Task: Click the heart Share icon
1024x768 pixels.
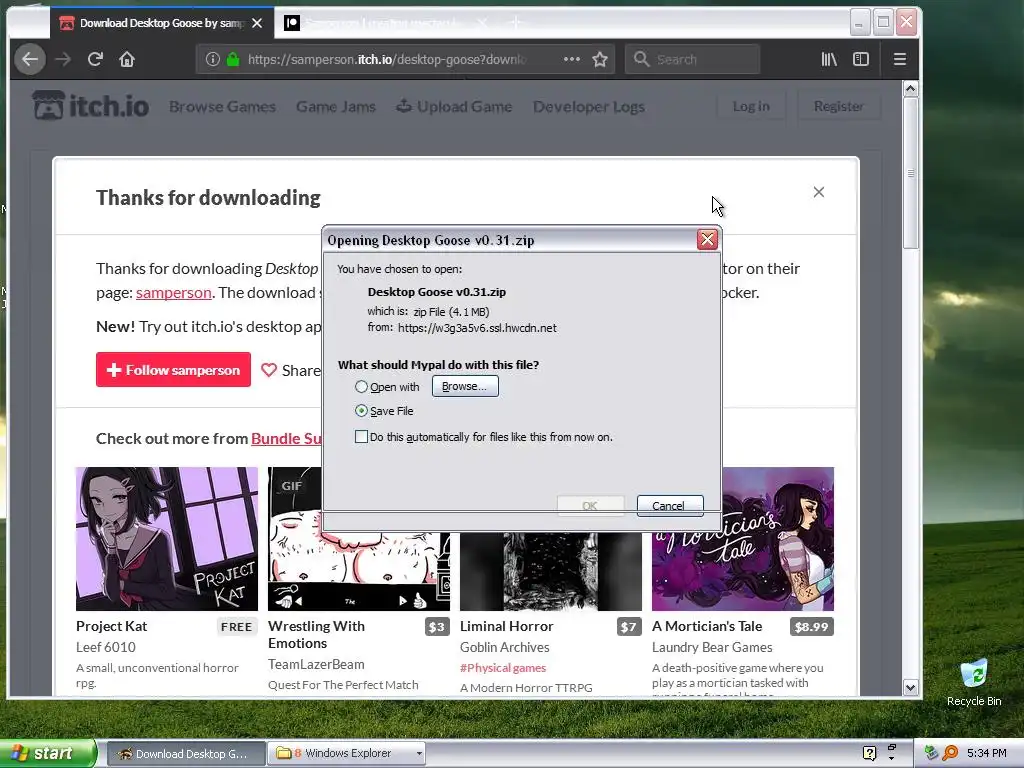Action: 268,370
